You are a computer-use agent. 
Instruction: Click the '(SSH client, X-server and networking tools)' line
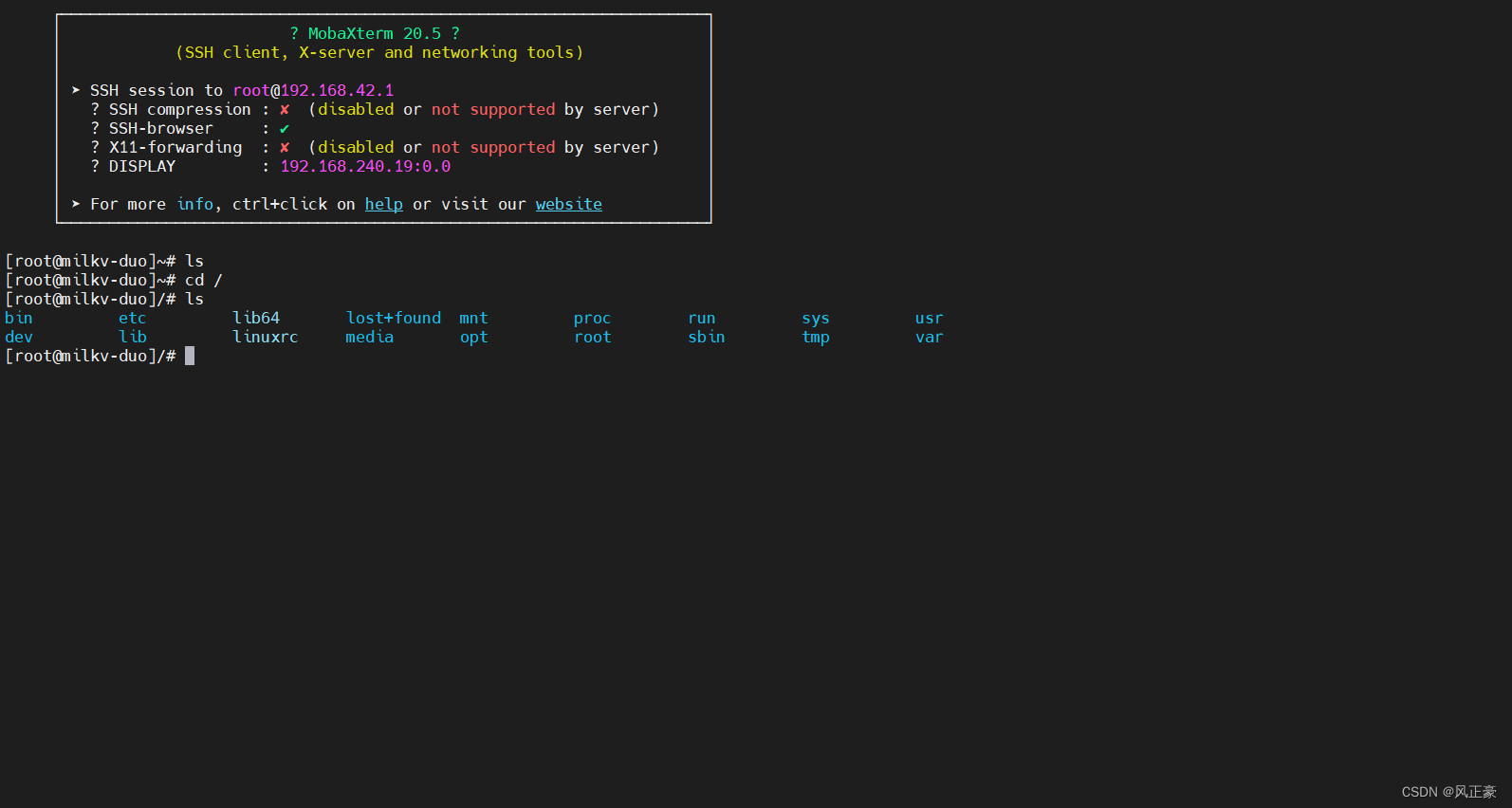pyautogui.click(x=379, y=52)
